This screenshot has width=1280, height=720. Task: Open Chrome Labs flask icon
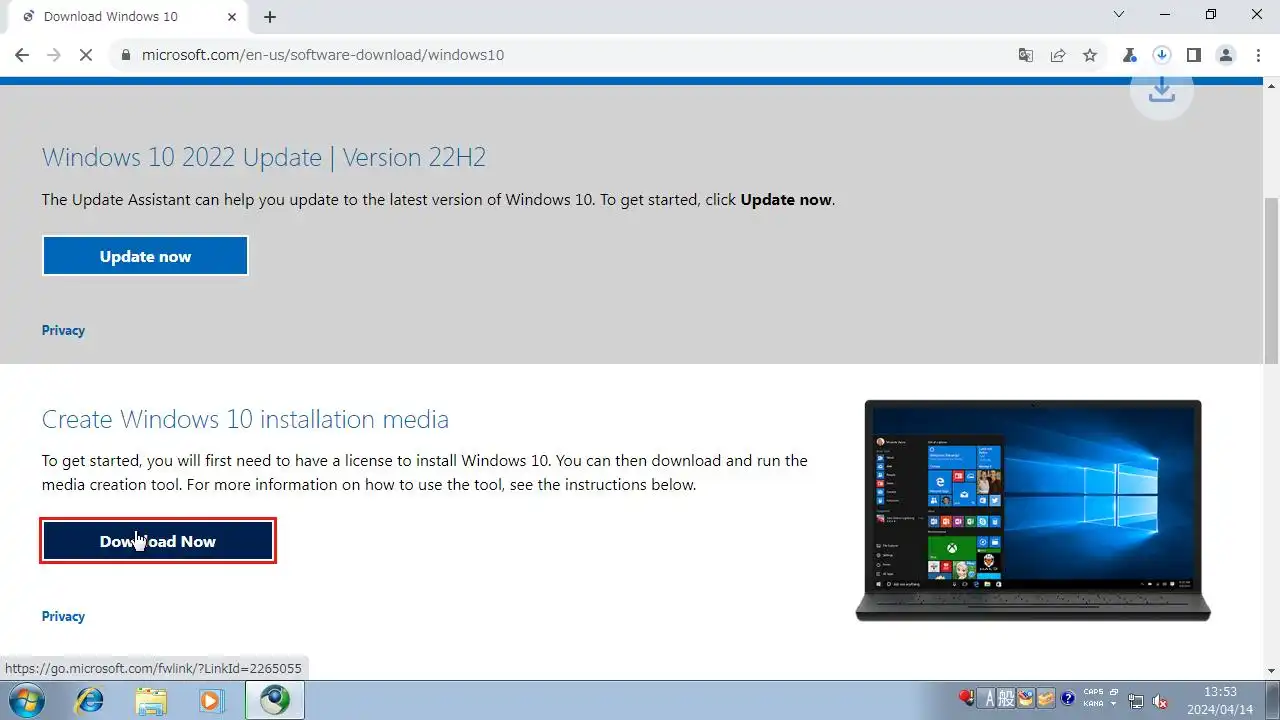[1130, 55]
